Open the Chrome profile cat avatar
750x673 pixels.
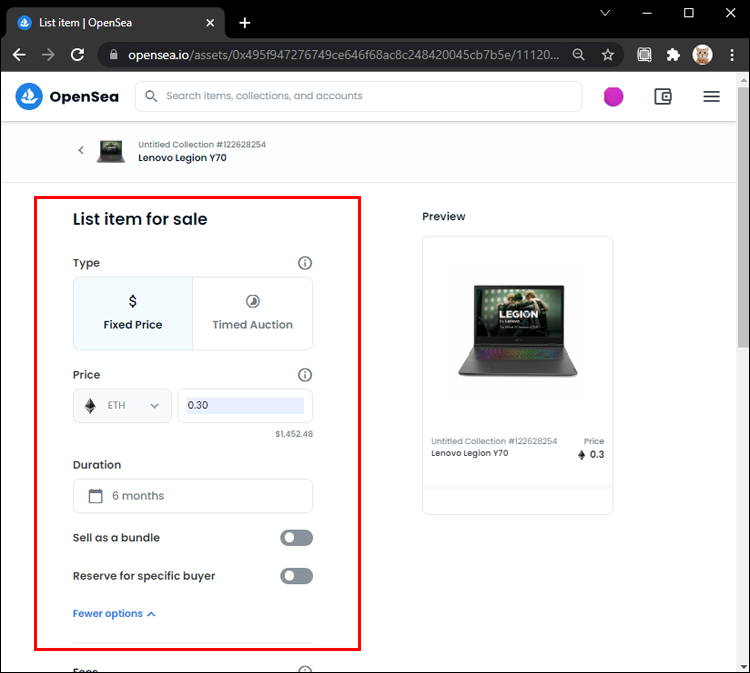pyautogui.click(x=702, y=55)
